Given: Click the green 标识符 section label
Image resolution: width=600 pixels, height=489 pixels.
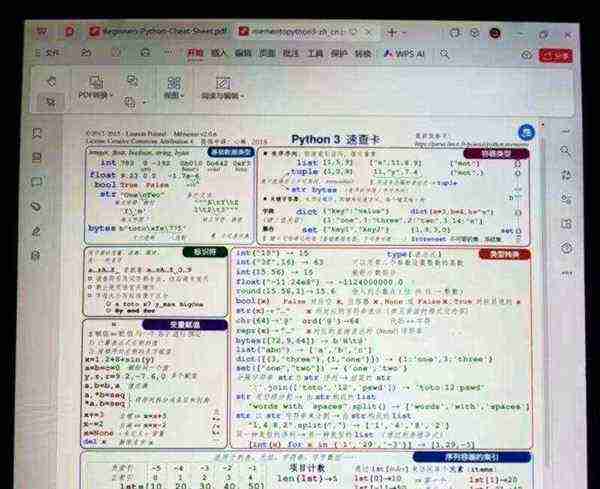Looking at the screenshot, I should coord(205,252).
